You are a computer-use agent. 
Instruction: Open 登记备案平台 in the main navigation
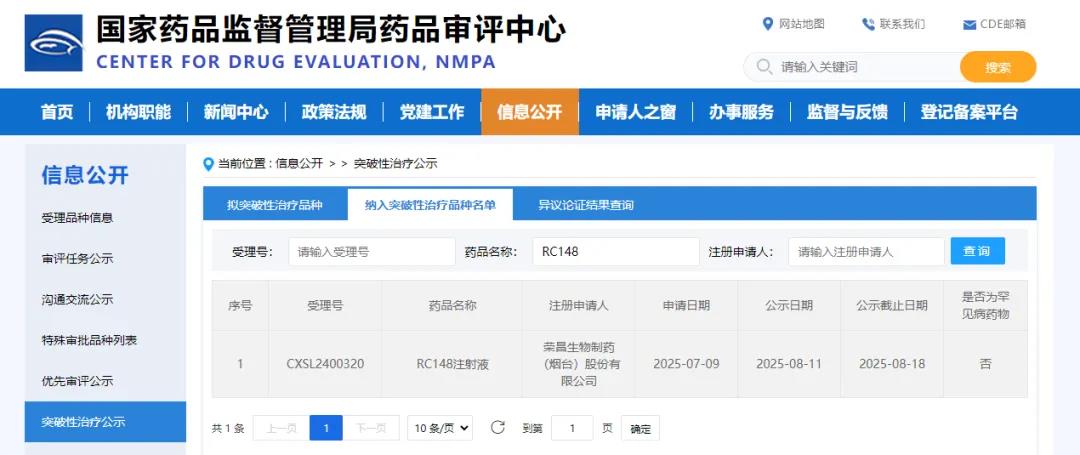pos(969,112)
